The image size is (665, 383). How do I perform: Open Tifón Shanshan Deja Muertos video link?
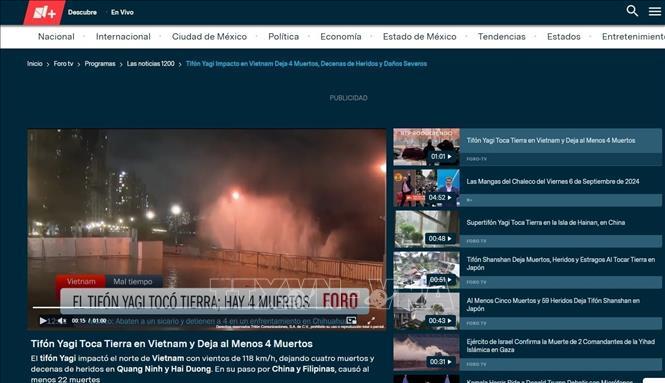coord(560,263)
